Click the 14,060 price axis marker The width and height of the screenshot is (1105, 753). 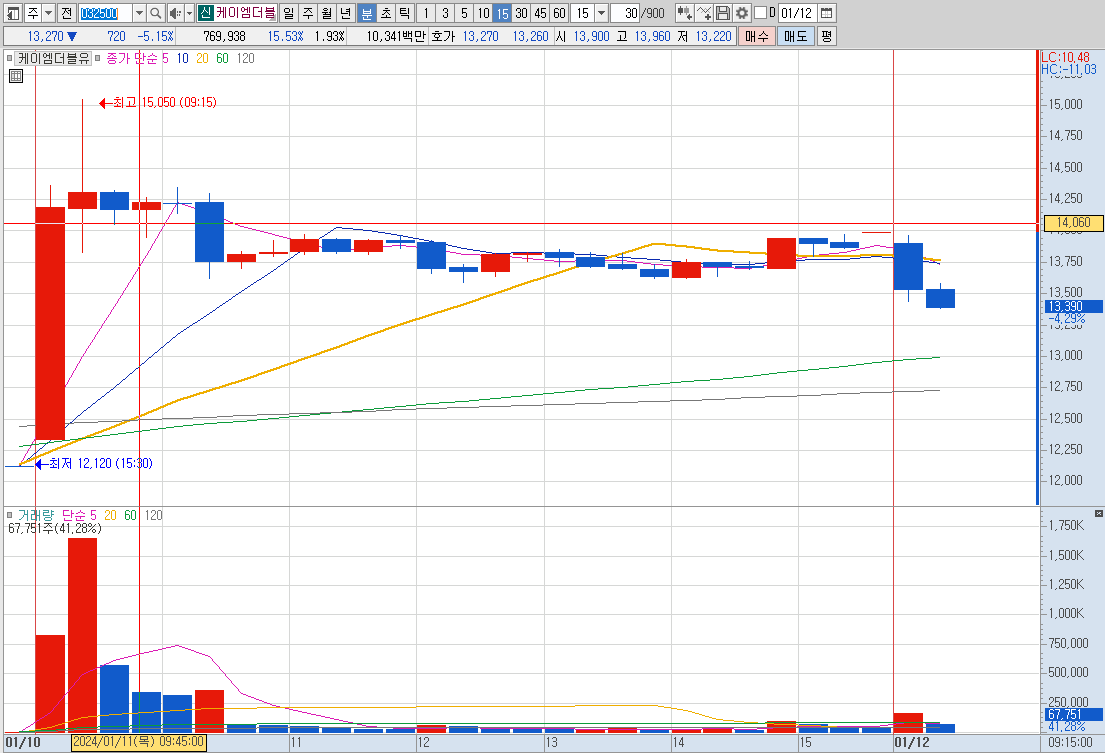tap(1073, 223)
